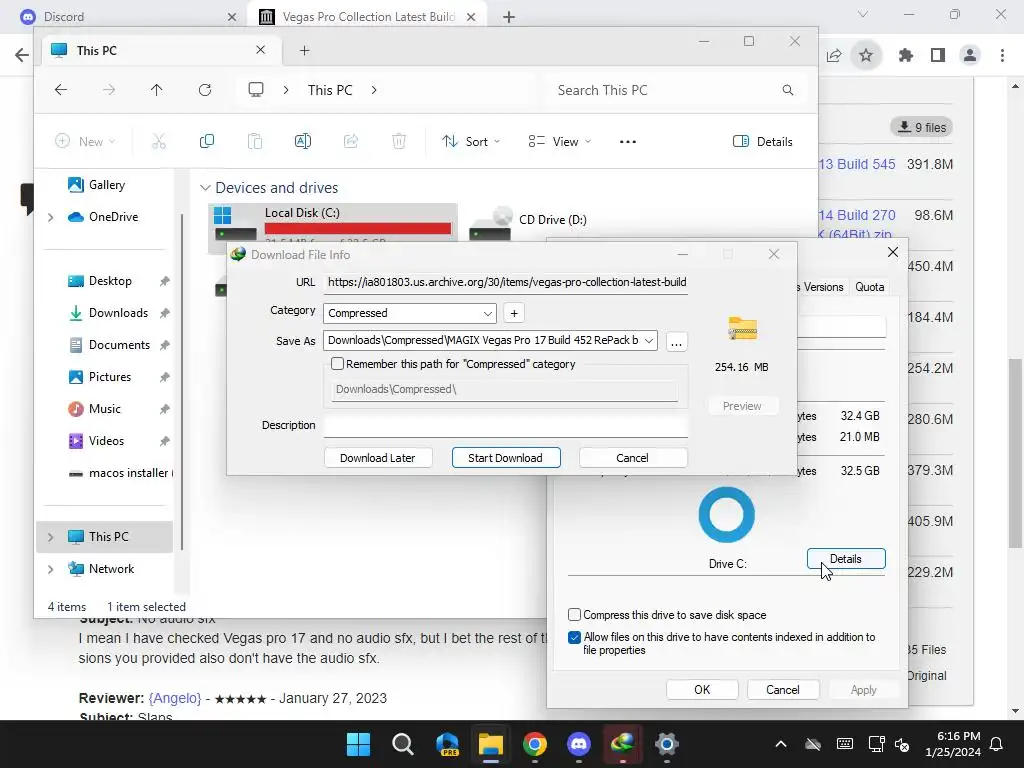The image size is (1024, 768).
Task: Open Downloads in Explorer sidebar
Action: pos(118,313)
